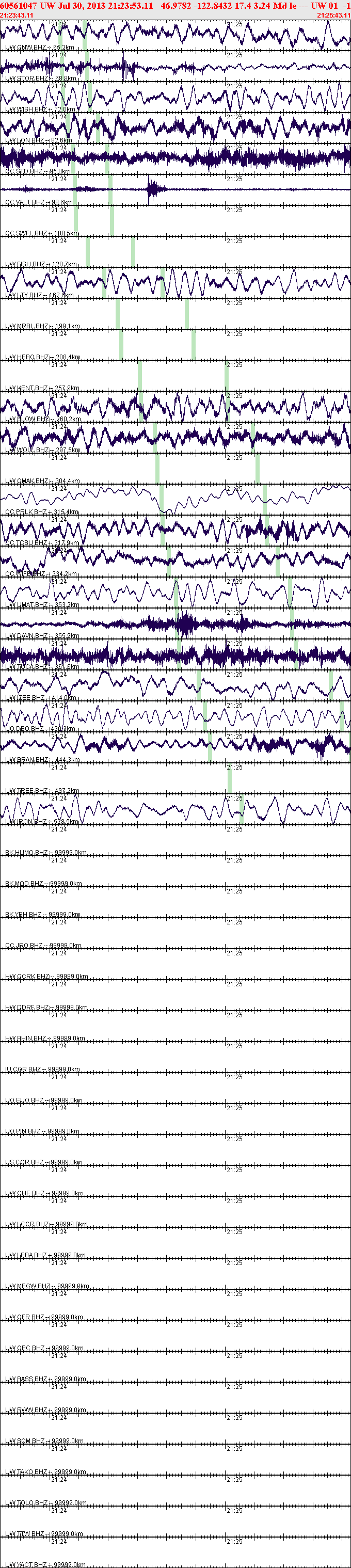Select the 'CC SWFL BHZ 100.5km' trace label
This screenshot has height=1568, width=351.
[42, 234]
